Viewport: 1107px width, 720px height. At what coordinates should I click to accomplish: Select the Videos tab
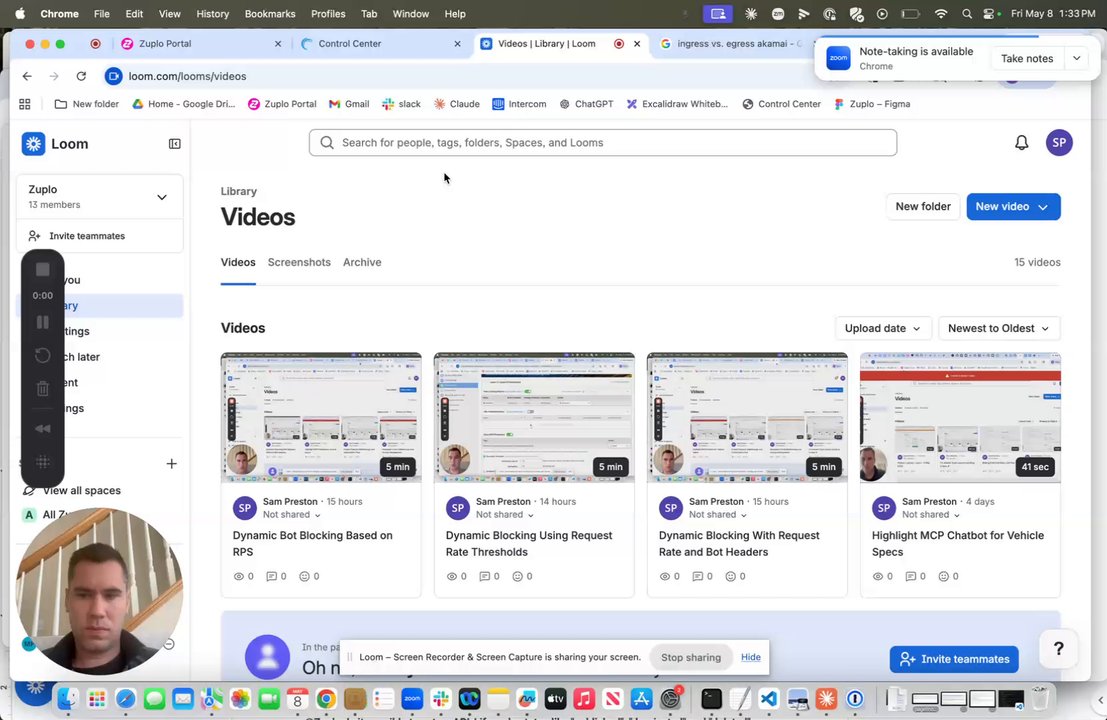[238, 262]
